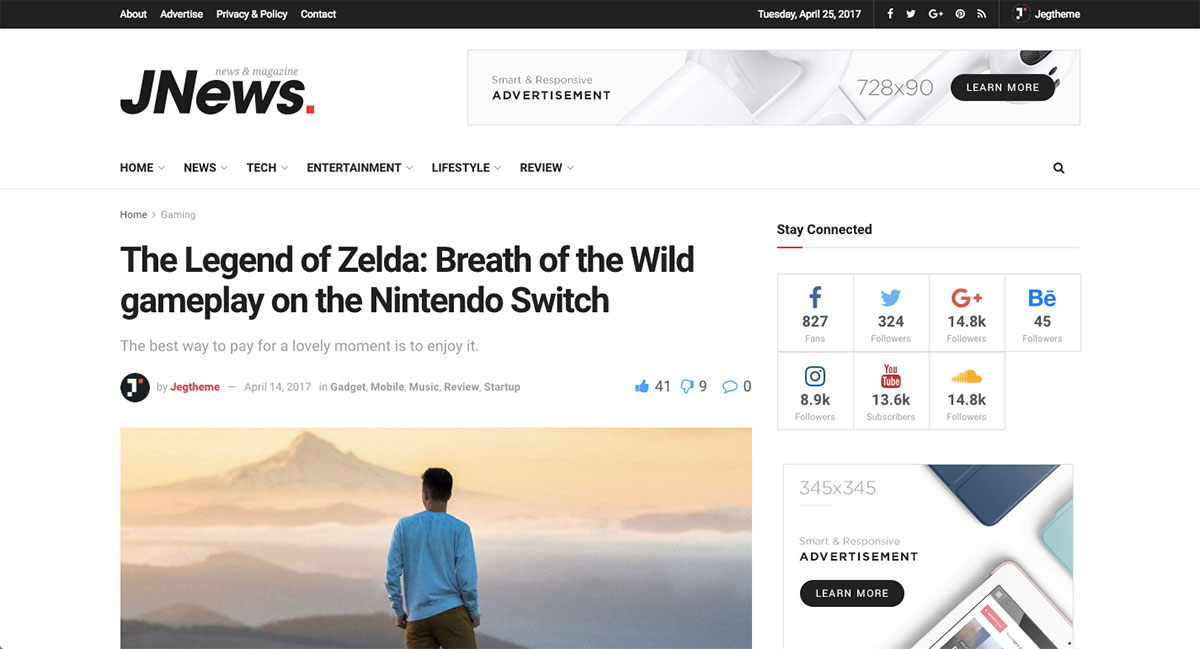This screenshot has width=1200, height=649.
Task: Expand the REVIEW dropdown menu
Action: [x=546, y=168]
